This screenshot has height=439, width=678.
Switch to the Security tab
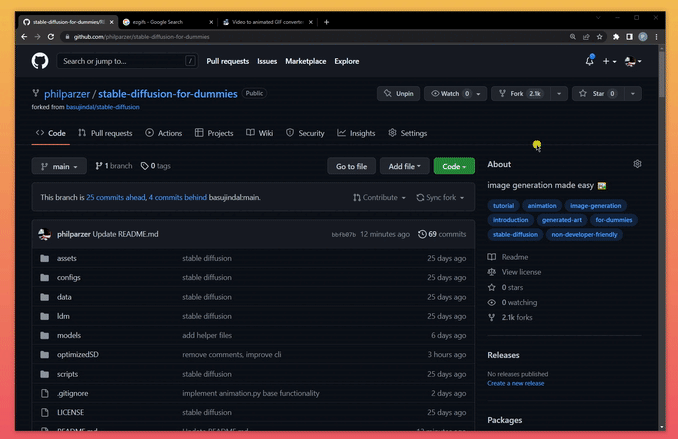coord(305,133)
